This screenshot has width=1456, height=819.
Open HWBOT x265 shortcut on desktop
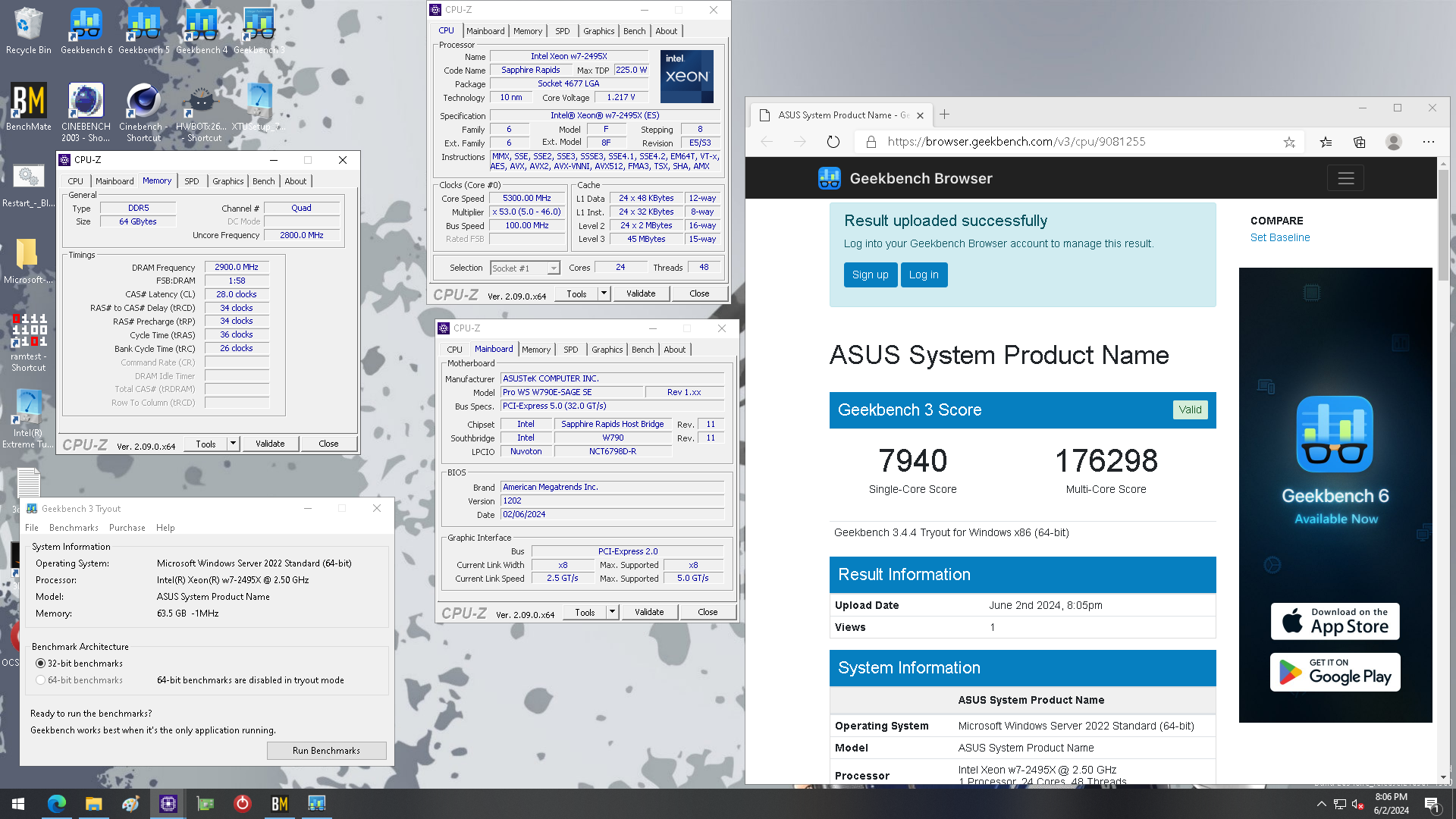point(201,112)
